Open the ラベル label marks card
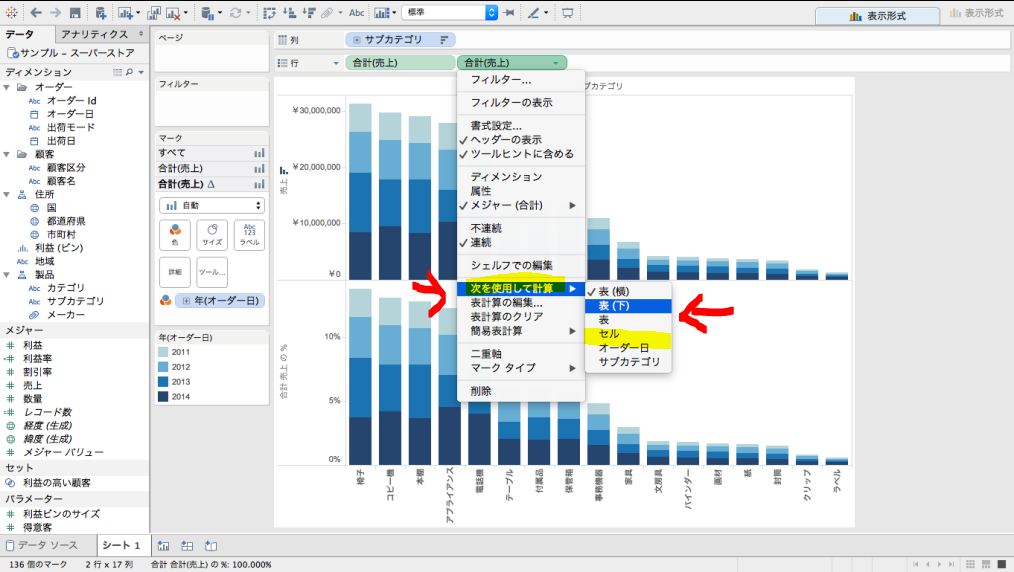The width and height of the screenshot is (1014, 572). click(x=250, y=235)
